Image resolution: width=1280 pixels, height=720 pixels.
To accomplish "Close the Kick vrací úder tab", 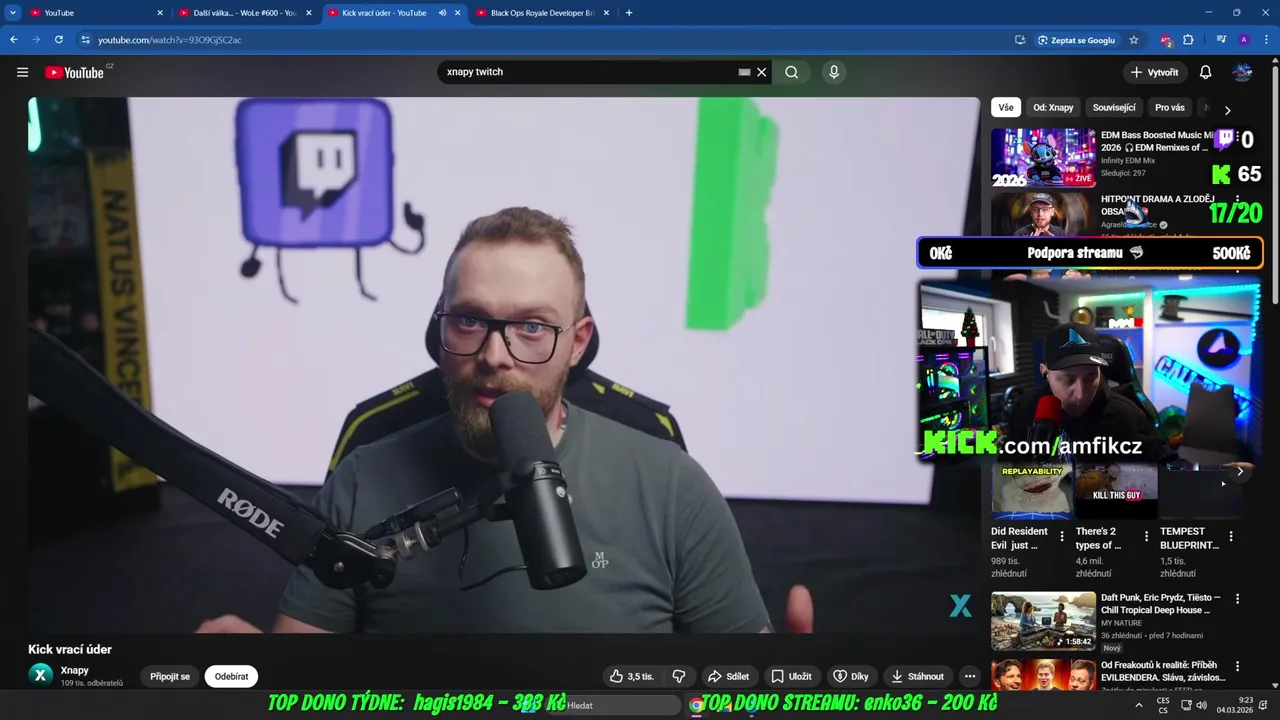I will tap(458, 13).
